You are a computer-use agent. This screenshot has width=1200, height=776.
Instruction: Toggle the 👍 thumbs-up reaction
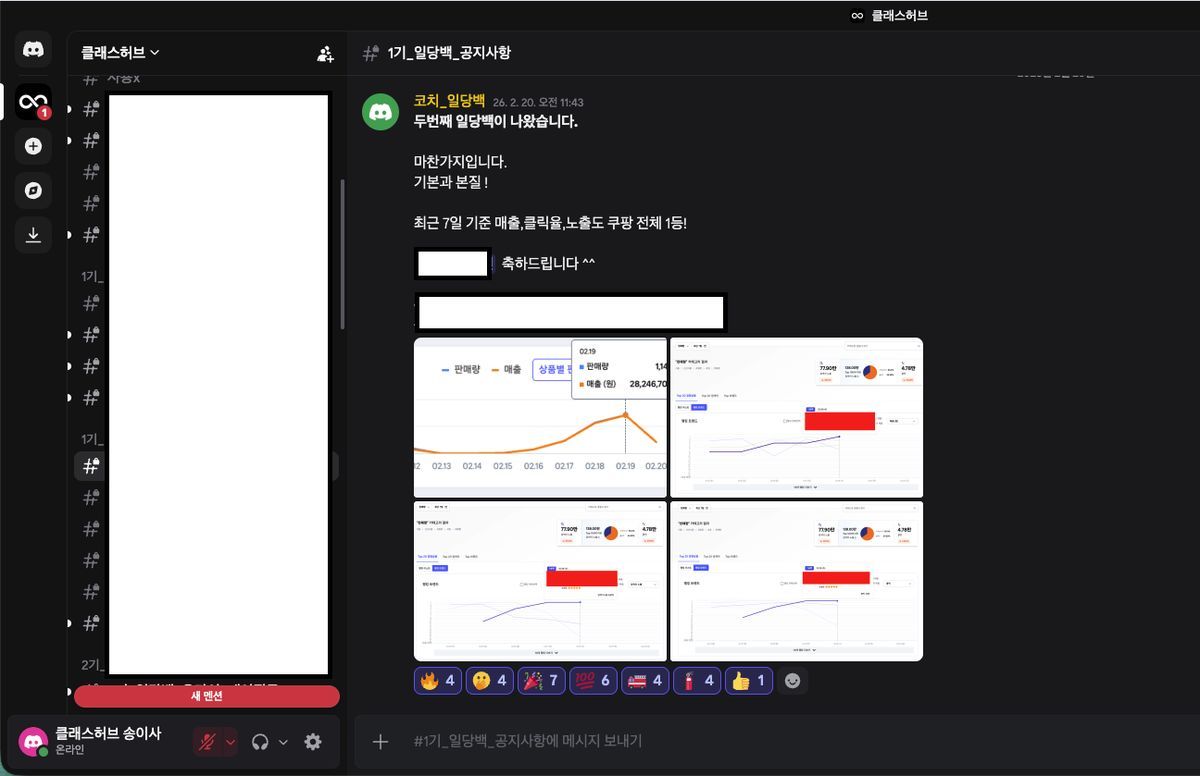coord(748,681)
